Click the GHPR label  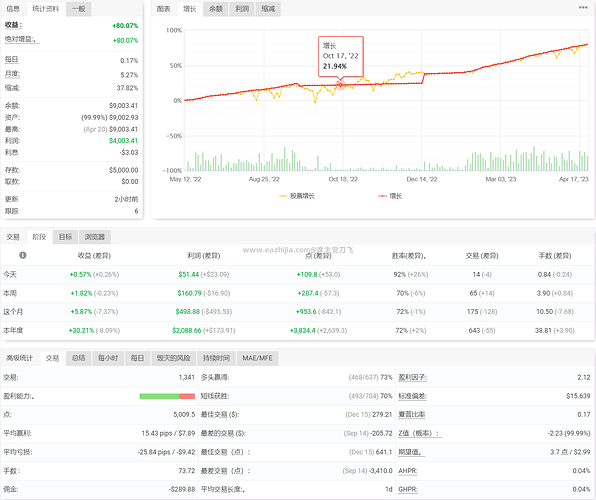click(x=408, y=489)
